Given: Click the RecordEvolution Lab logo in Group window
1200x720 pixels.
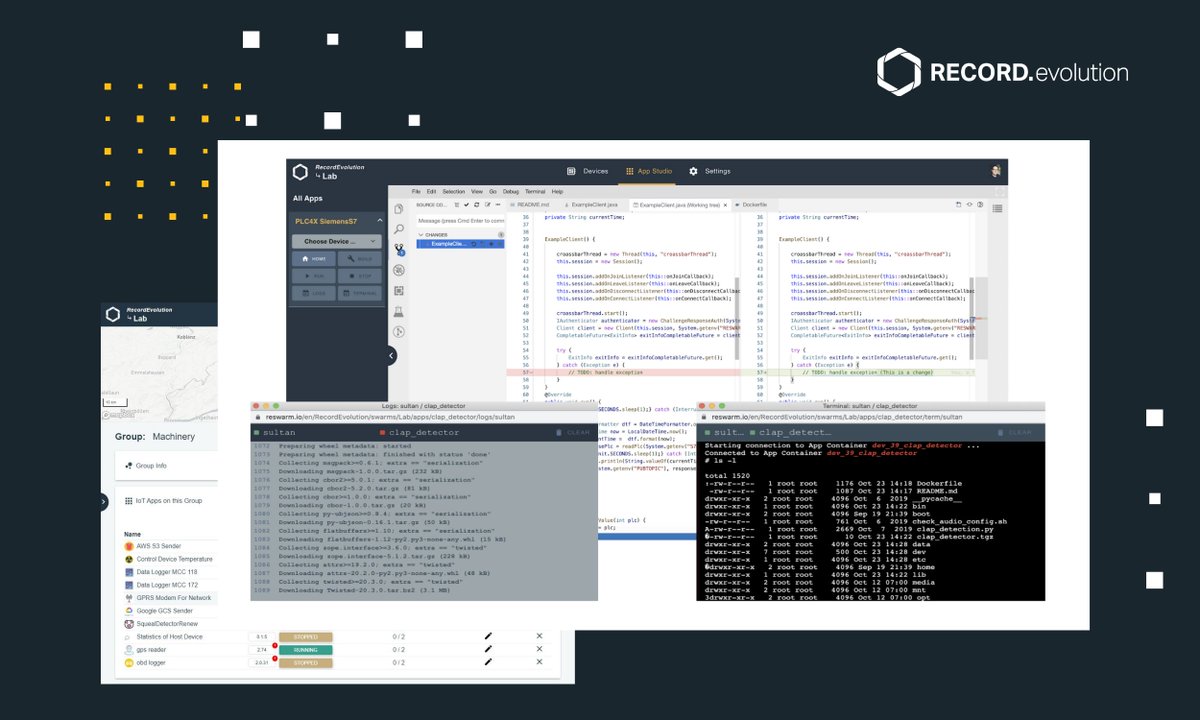Looking at the screenshot, I should click(113, 314).
